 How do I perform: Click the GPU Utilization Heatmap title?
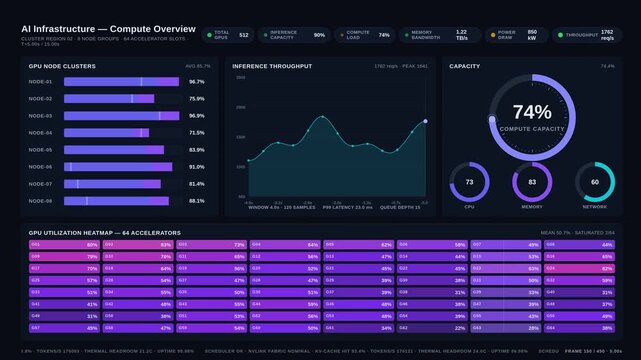105,233
